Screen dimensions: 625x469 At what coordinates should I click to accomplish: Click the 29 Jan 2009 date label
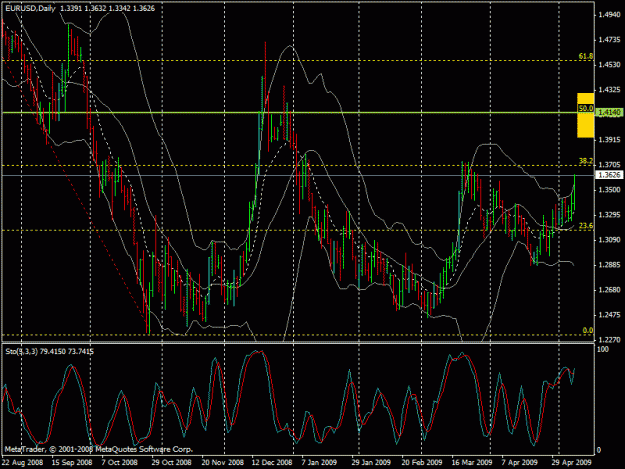pos(371,462)
